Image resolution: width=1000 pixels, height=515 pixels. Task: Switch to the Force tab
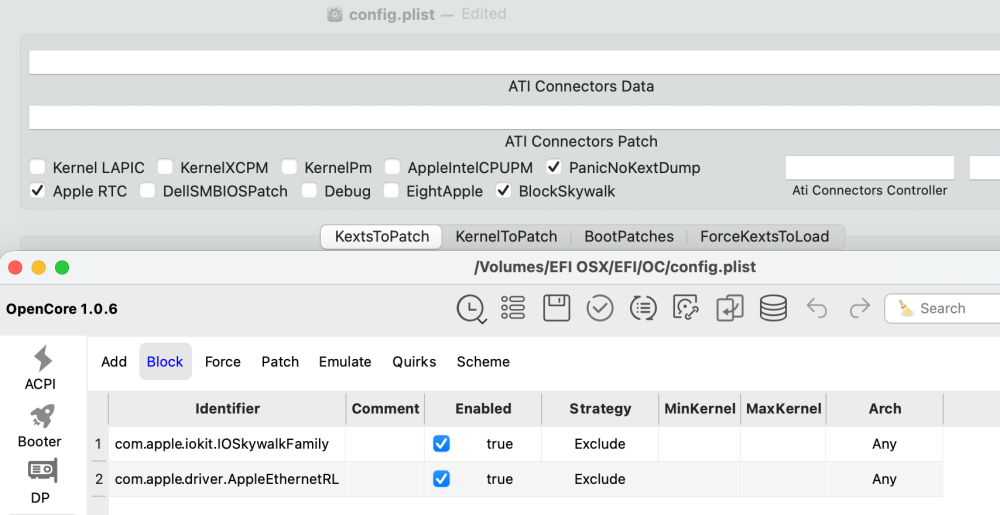point(223,361)
